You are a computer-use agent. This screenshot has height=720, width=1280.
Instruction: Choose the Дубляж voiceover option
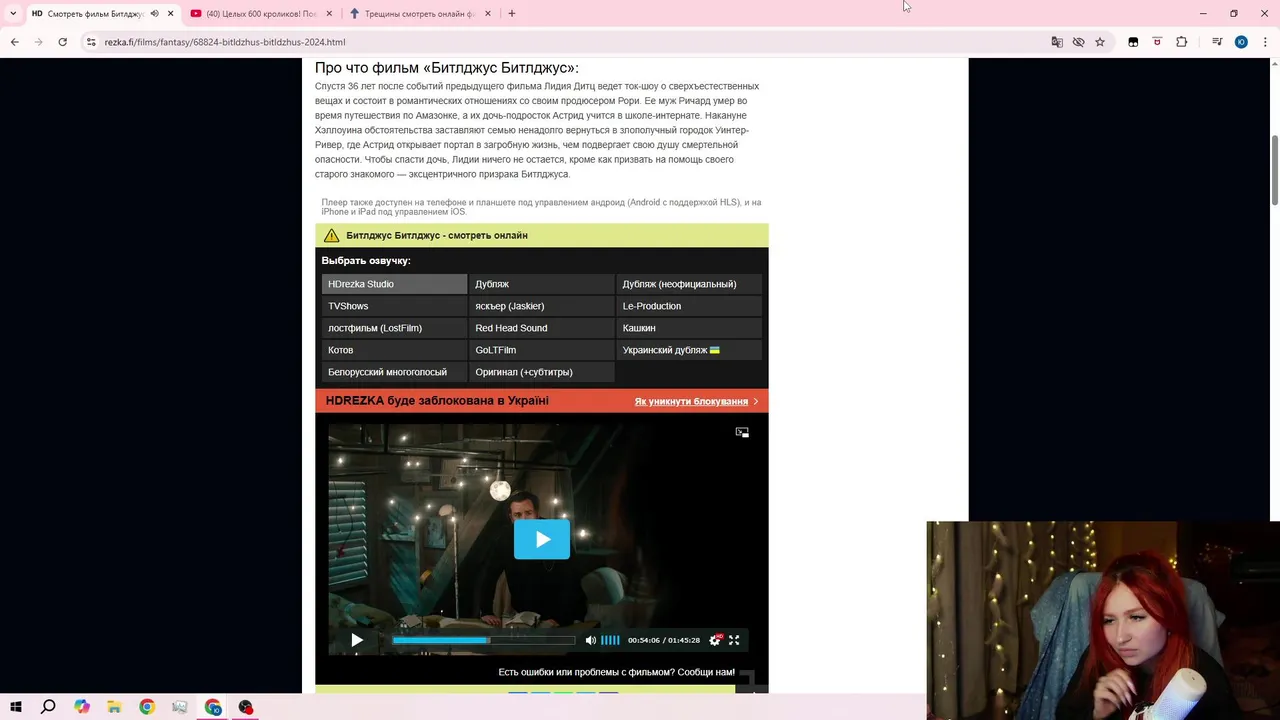[541, 284]
